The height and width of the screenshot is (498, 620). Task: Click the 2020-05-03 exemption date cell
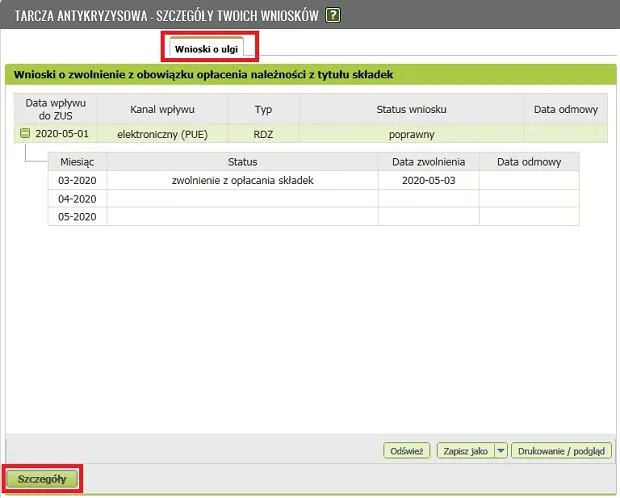(428, 180)
